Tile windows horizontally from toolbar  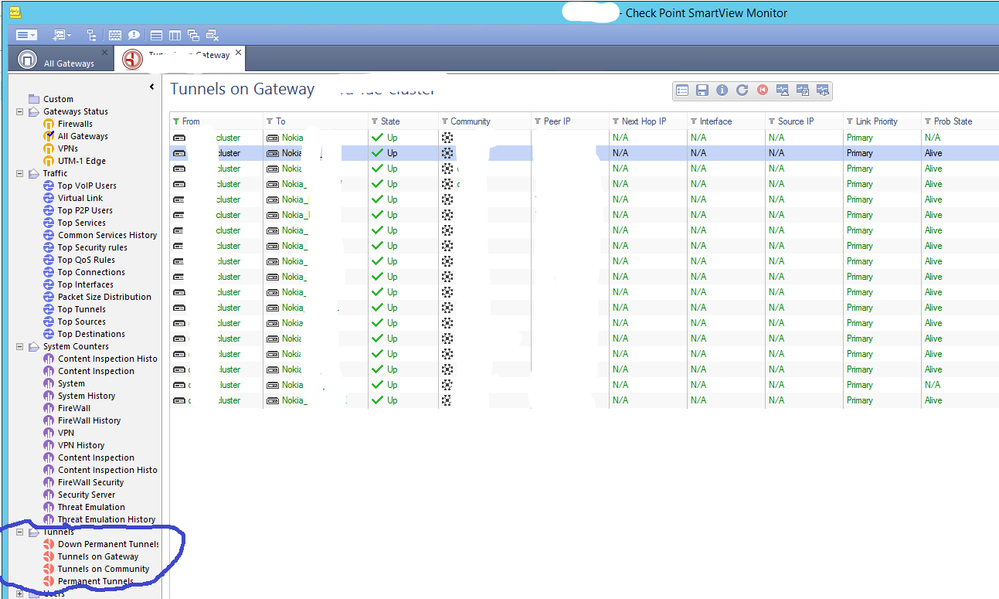click(156, 35)
